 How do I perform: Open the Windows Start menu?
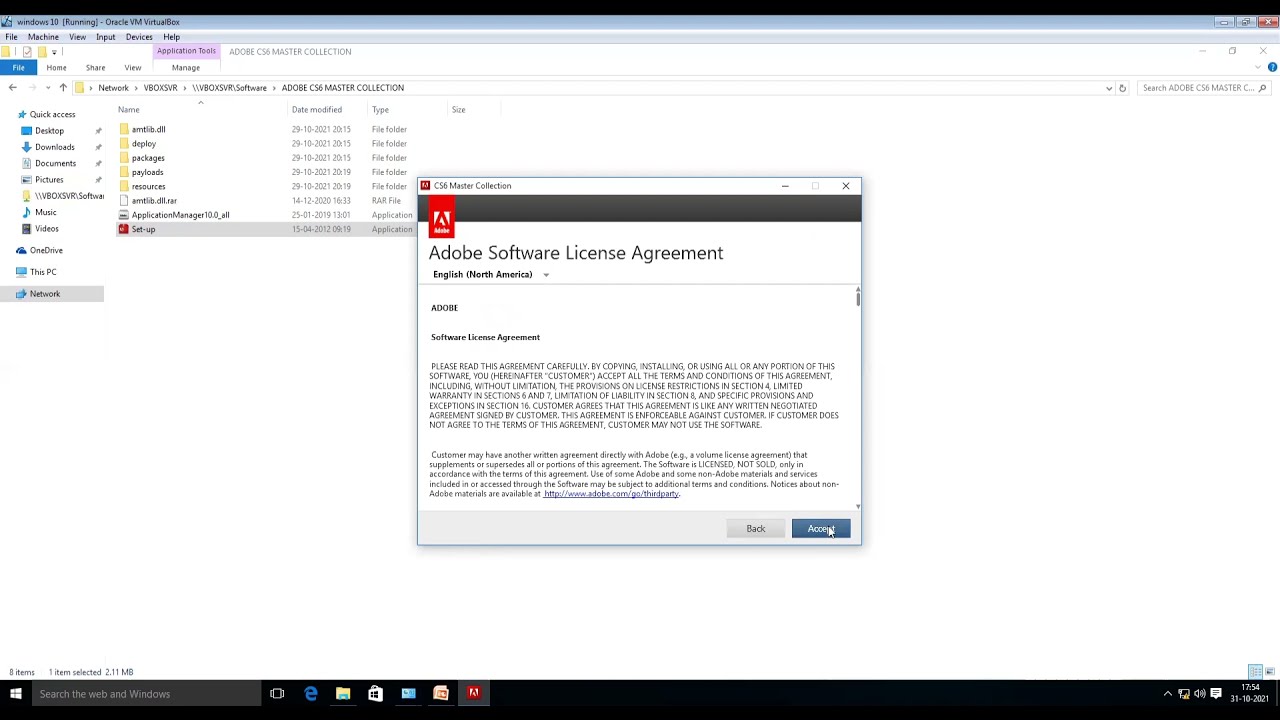click(15, 694)
